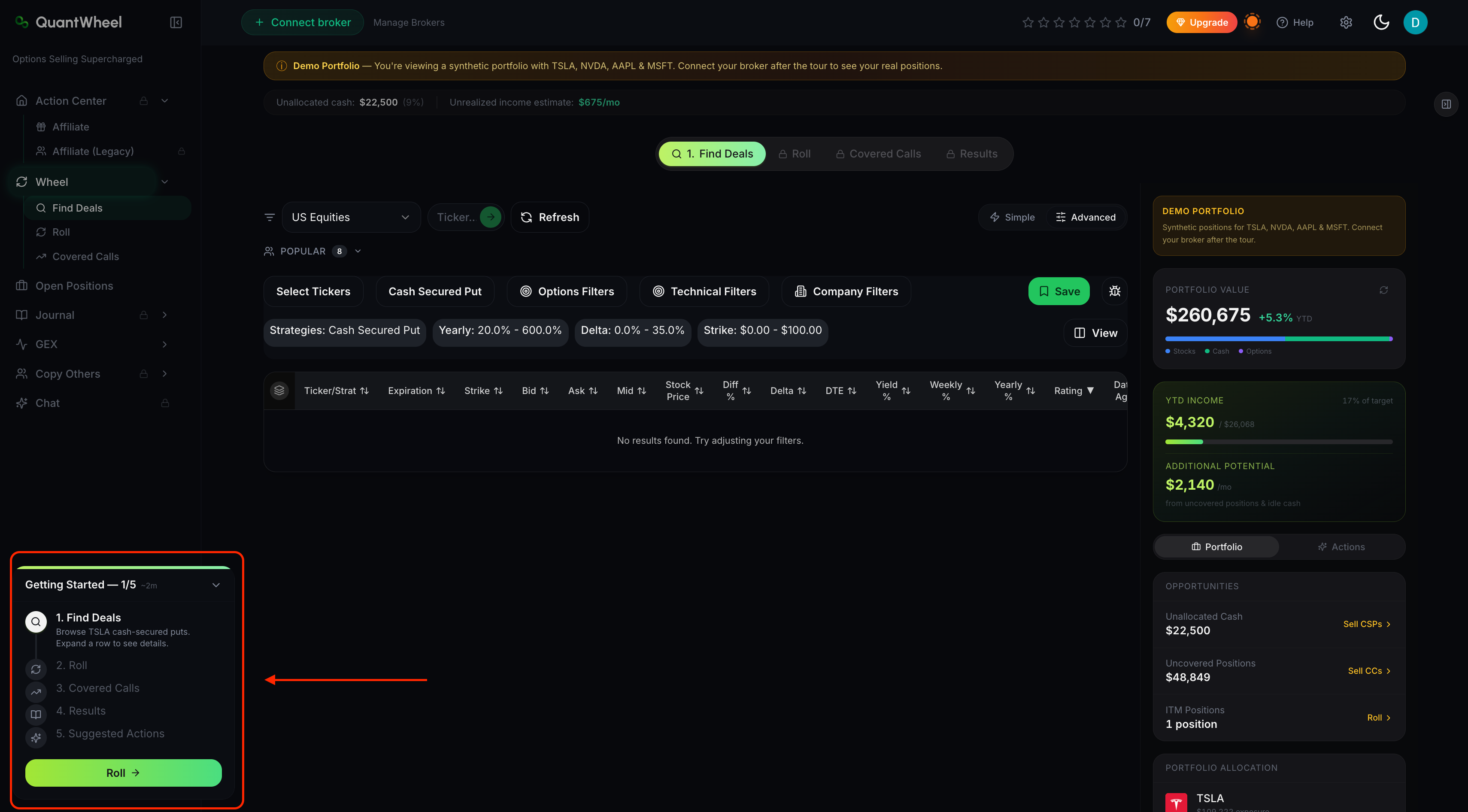Save the current filter set
Image resolution: width=1468 pixels, height=812 pixels.
click(1059, 291)
